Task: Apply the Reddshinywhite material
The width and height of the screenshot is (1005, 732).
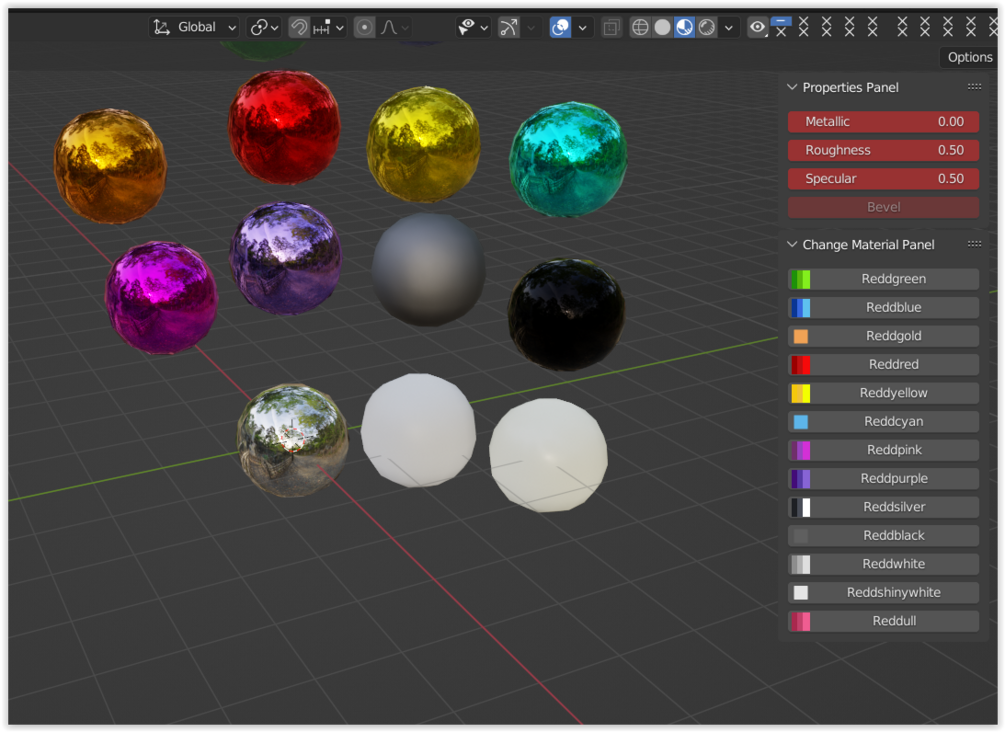Action: (x=883, y=592)
